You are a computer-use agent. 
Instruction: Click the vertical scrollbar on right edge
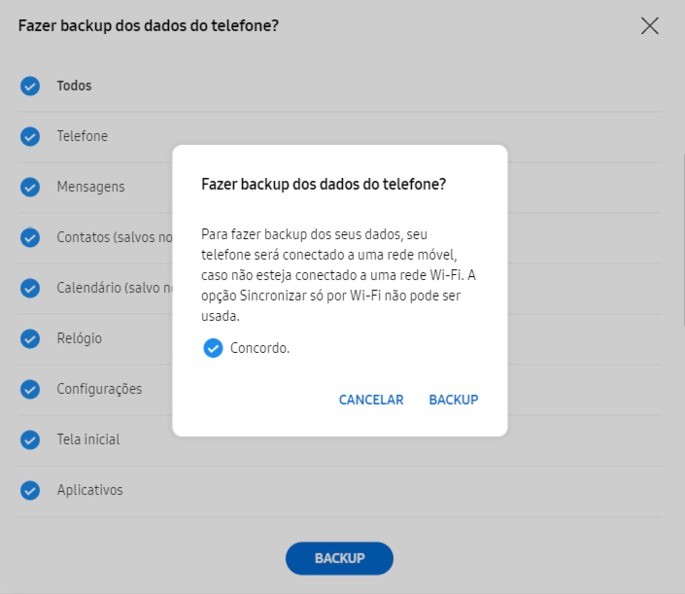[x=682, y=239]
